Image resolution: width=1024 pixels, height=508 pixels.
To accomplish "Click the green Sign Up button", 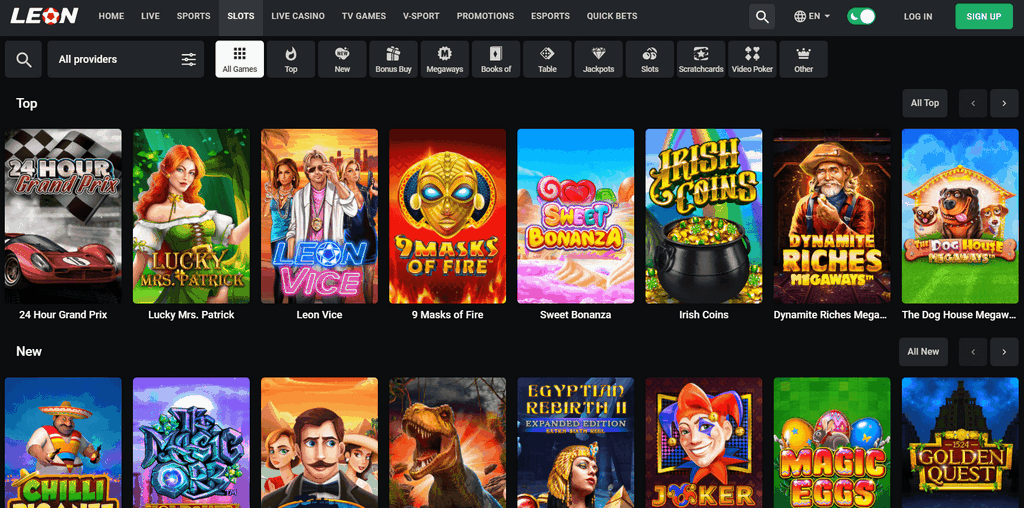I will click(x=983, y=17).
